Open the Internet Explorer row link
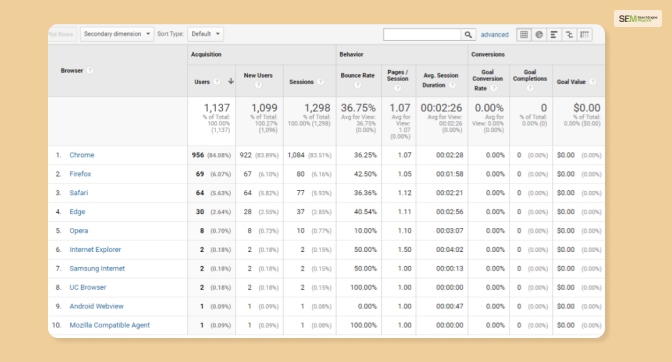Viewport: 672px width, 362px height. [x=95, y=249]
